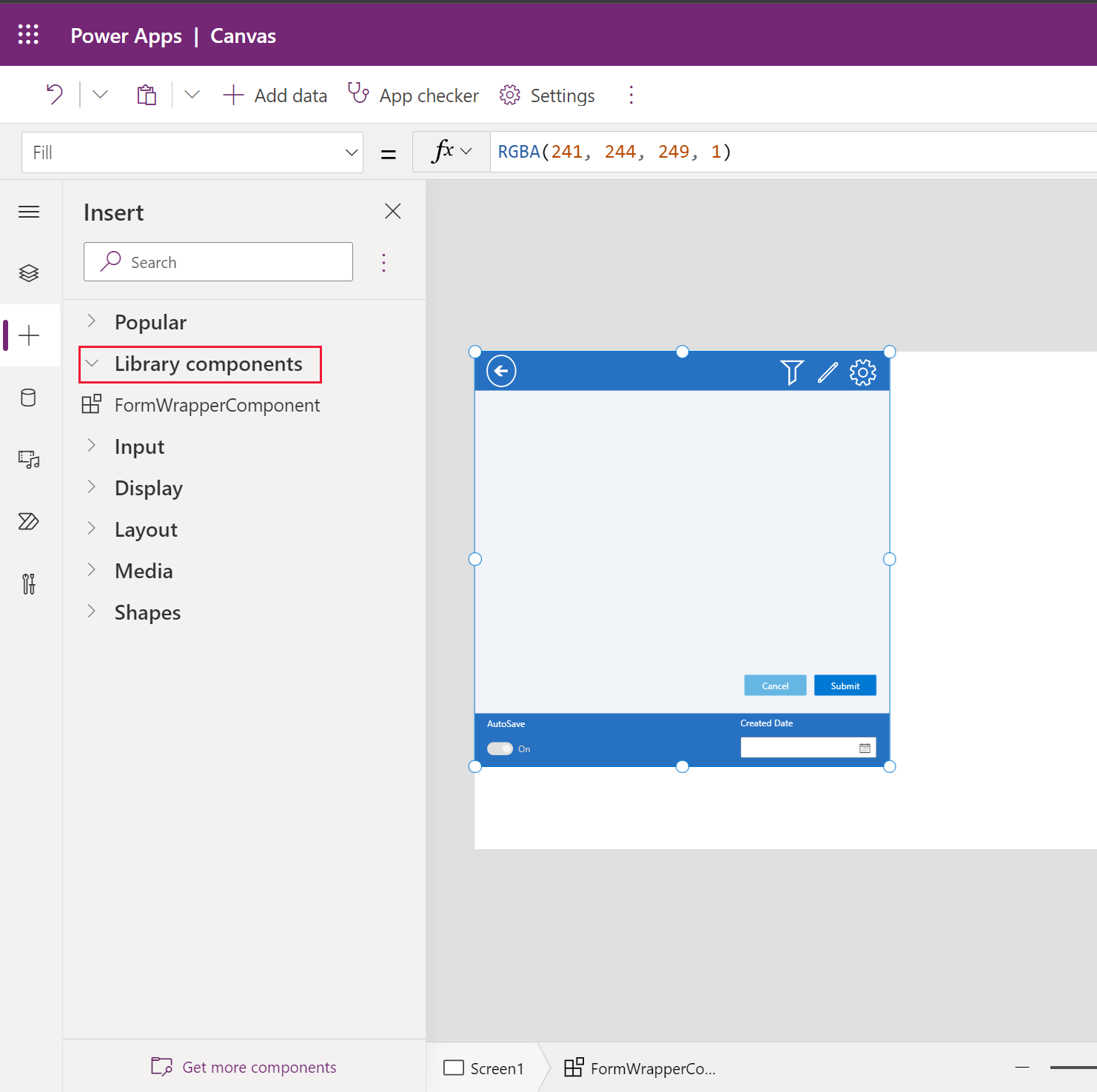Click the filter icon on the component header
The height and width of the screenshot is (1092, 1097).
[x=791, y=372]
